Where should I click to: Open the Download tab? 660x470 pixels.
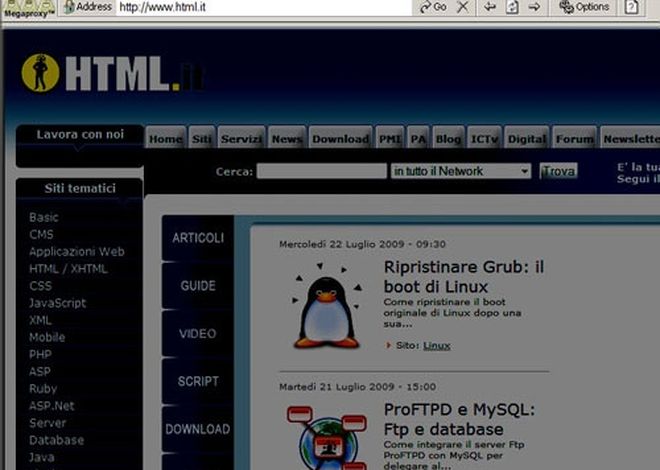341,138
